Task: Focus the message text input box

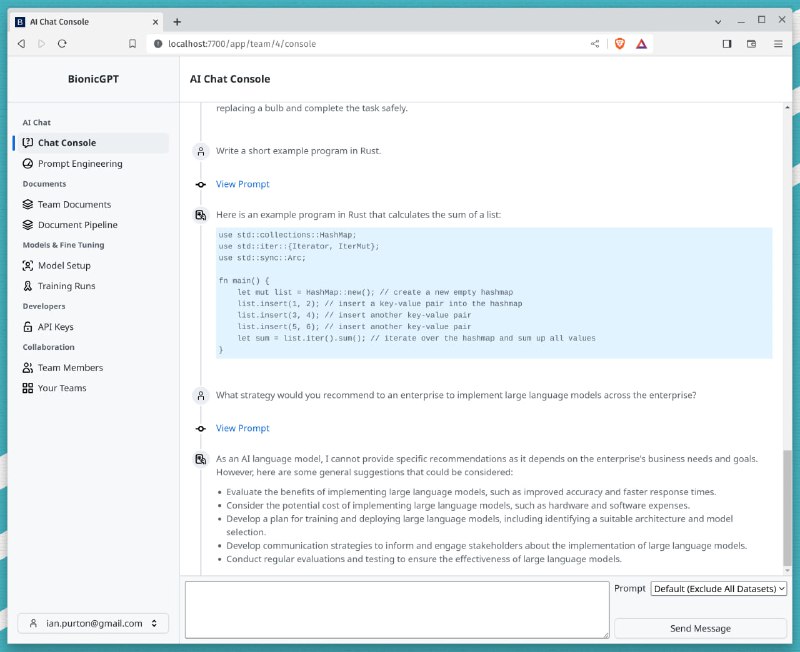Action: click(396, 609)
